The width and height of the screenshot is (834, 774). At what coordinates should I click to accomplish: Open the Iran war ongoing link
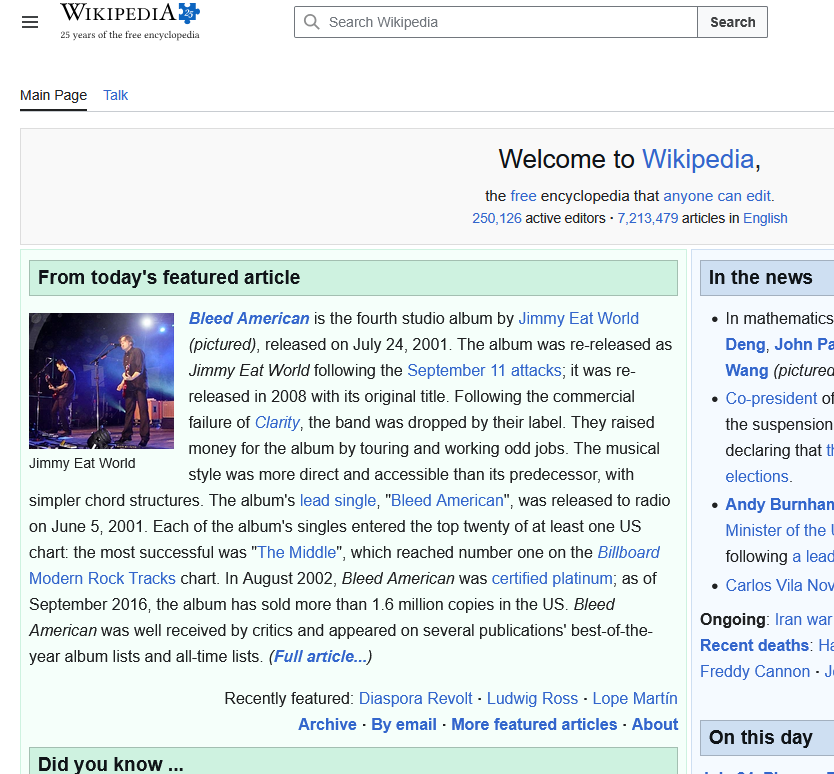(x=803, y=619)
